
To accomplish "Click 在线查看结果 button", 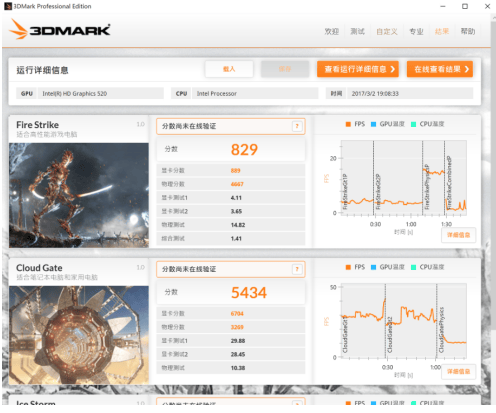I will [440, 69].
